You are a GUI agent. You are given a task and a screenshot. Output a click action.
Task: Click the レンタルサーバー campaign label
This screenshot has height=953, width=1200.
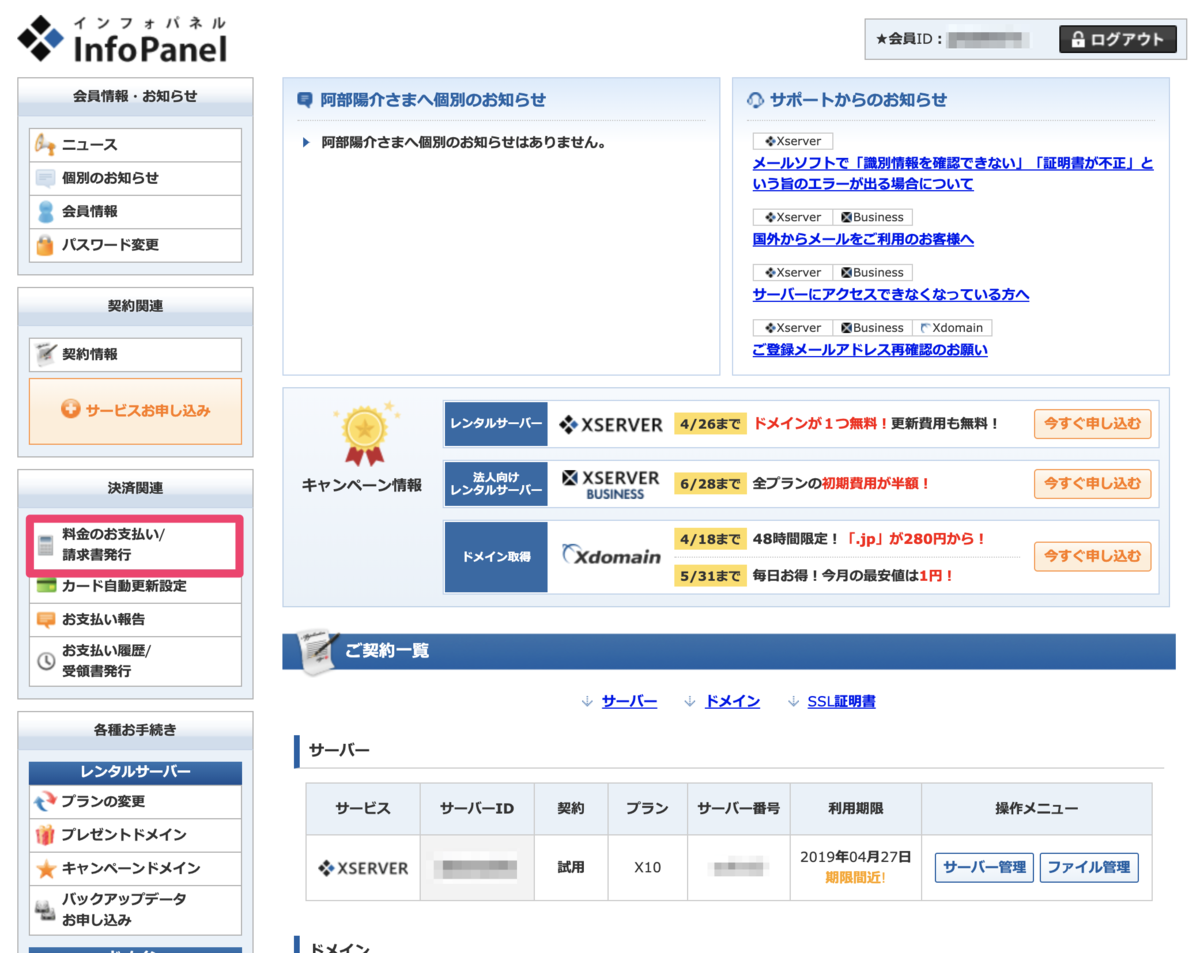496,424
